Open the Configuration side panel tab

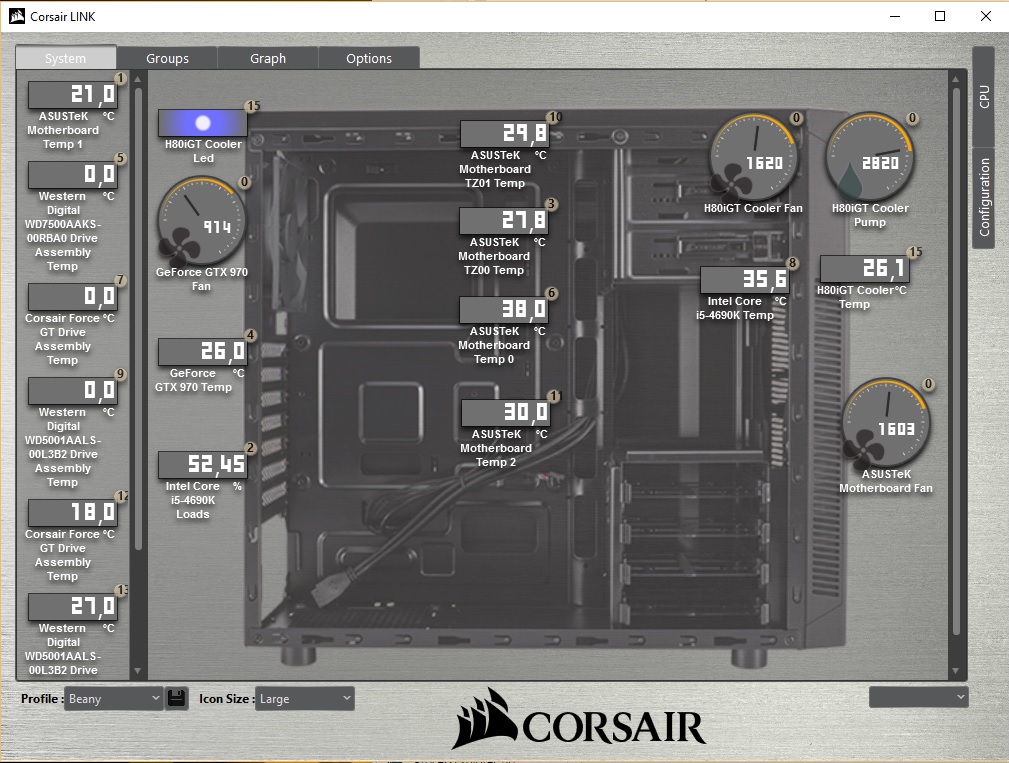984,196
